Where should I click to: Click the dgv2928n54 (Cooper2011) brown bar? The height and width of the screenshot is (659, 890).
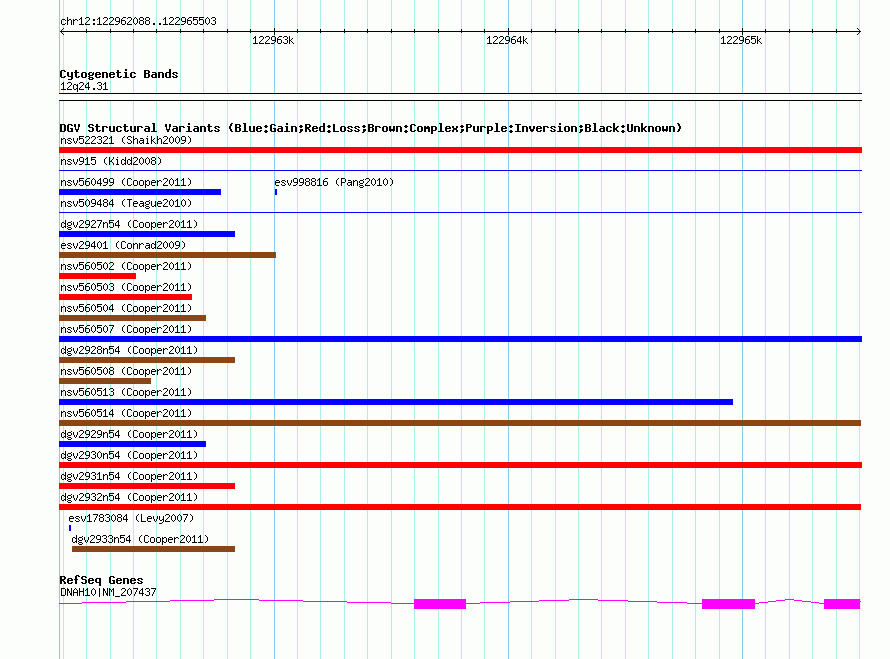[147, 360]
